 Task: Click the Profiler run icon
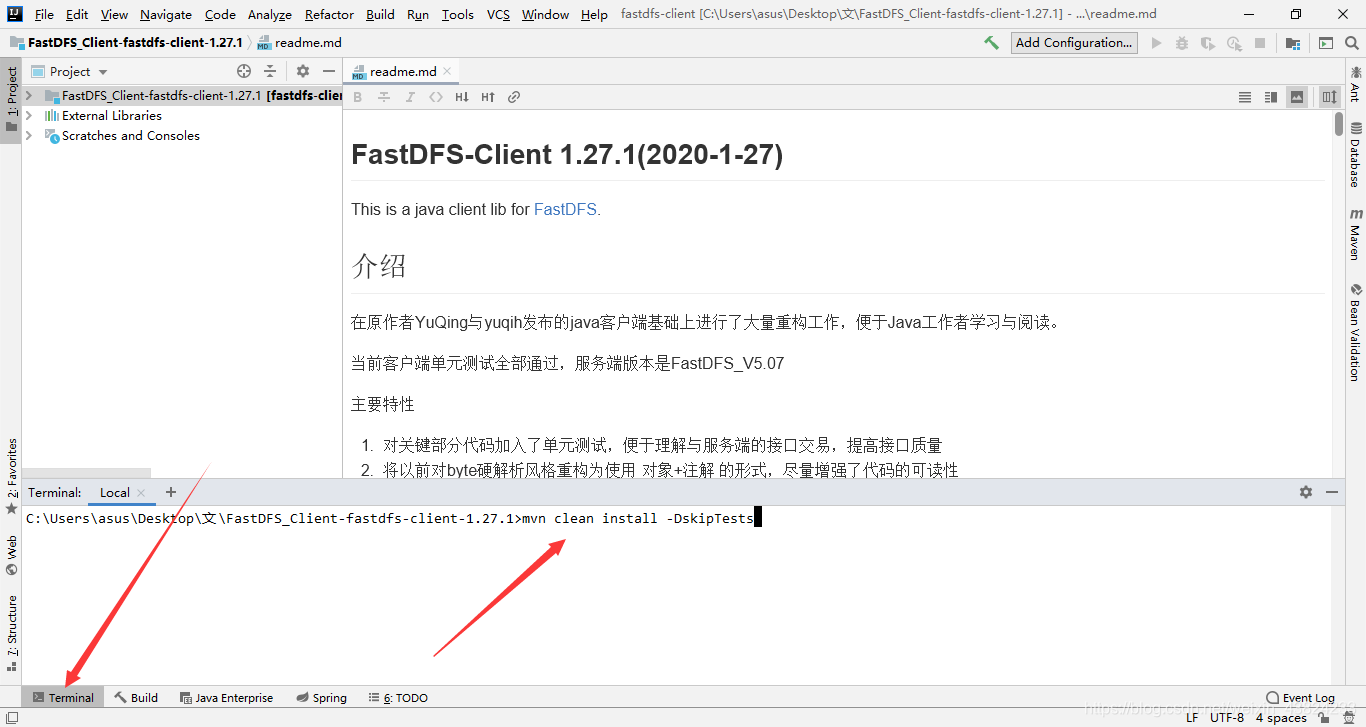(1234, 43)
